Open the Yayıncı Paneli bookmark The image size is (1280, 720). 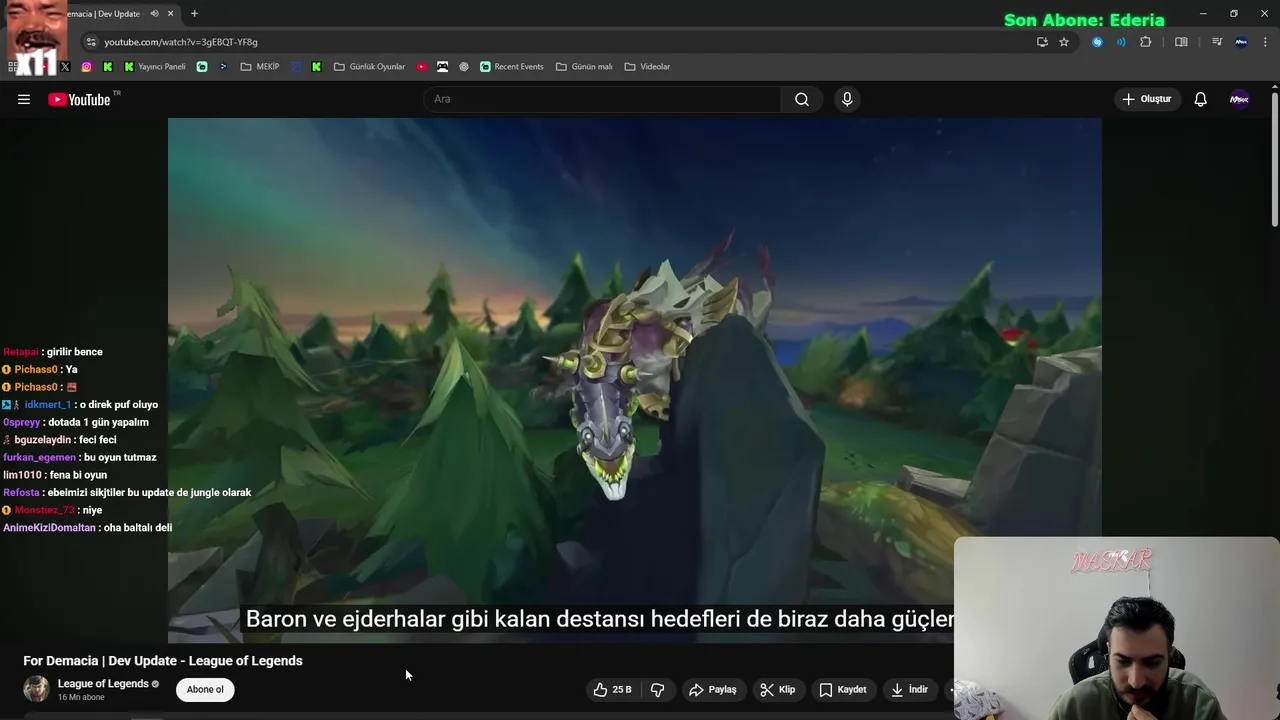(x=155, y=67)
